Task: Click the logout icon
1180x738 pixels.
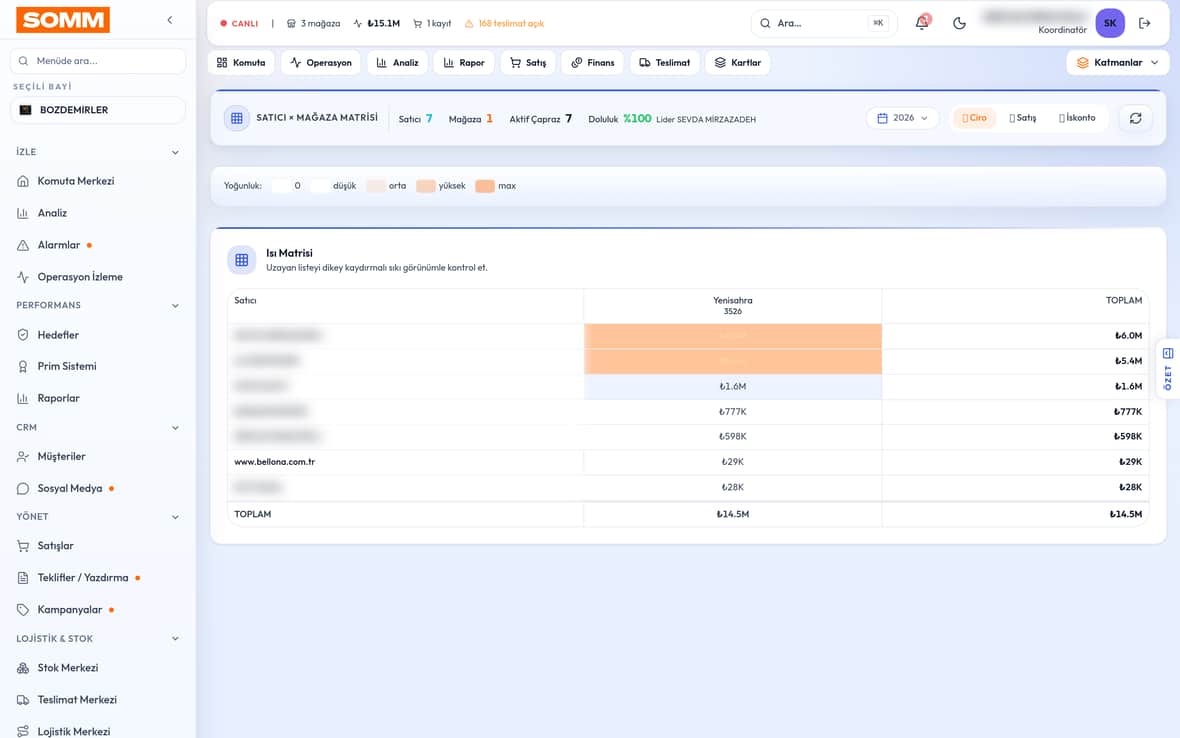Action: tap(1145, 23)
